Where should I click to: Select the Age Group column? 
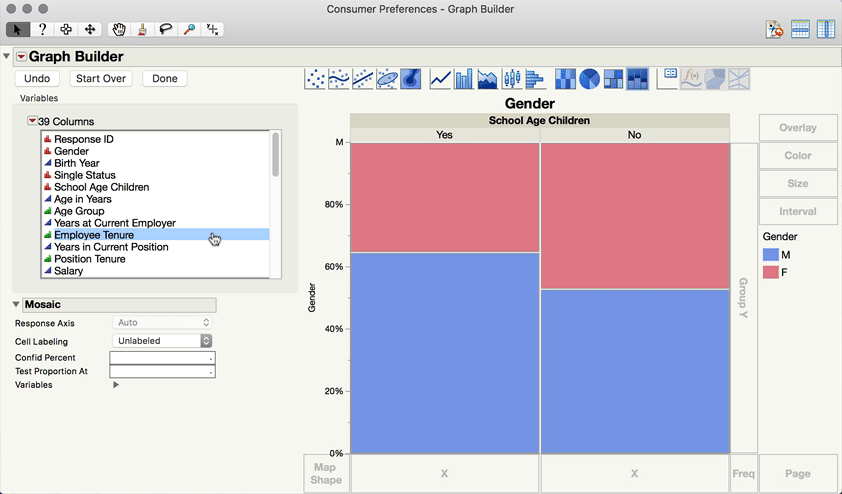click(79, 211)
